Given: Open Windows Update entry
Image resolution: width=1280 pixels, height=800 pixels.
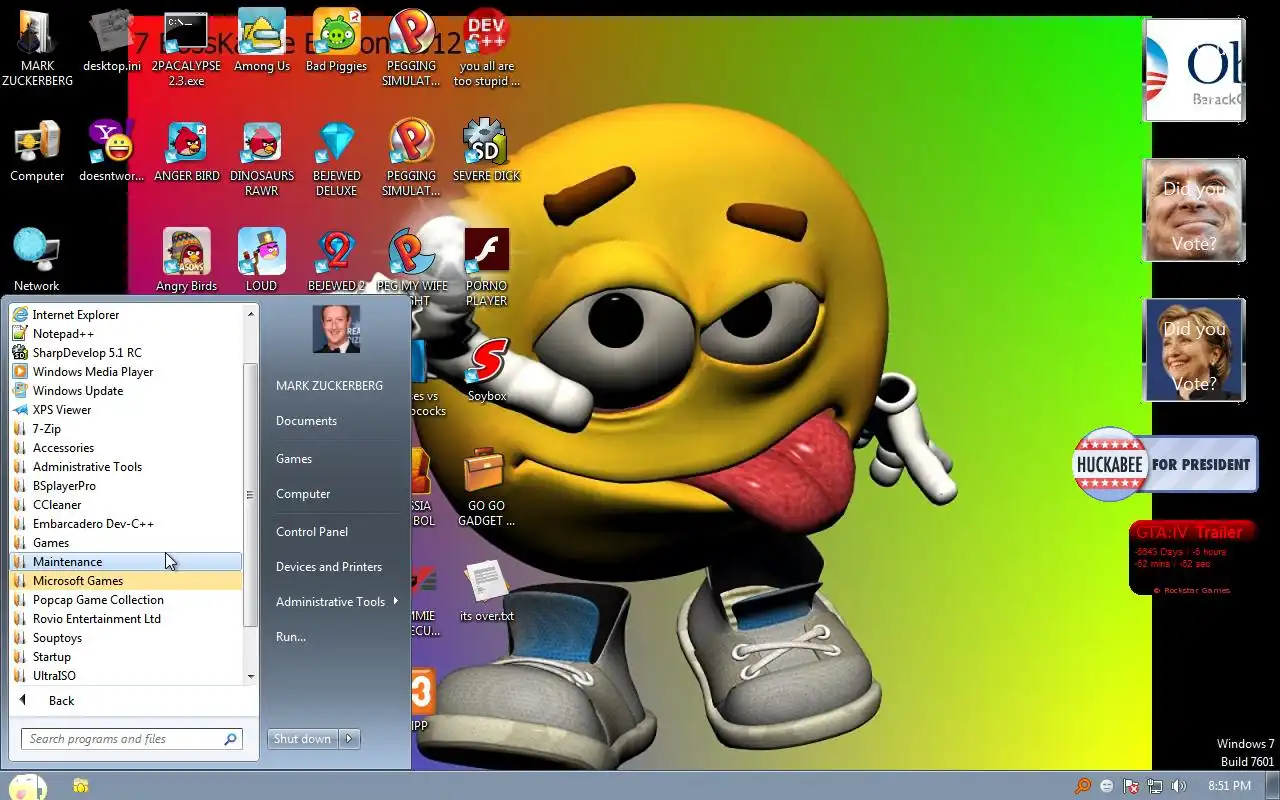Looking at the screenshot, I should tap(126, 390).
